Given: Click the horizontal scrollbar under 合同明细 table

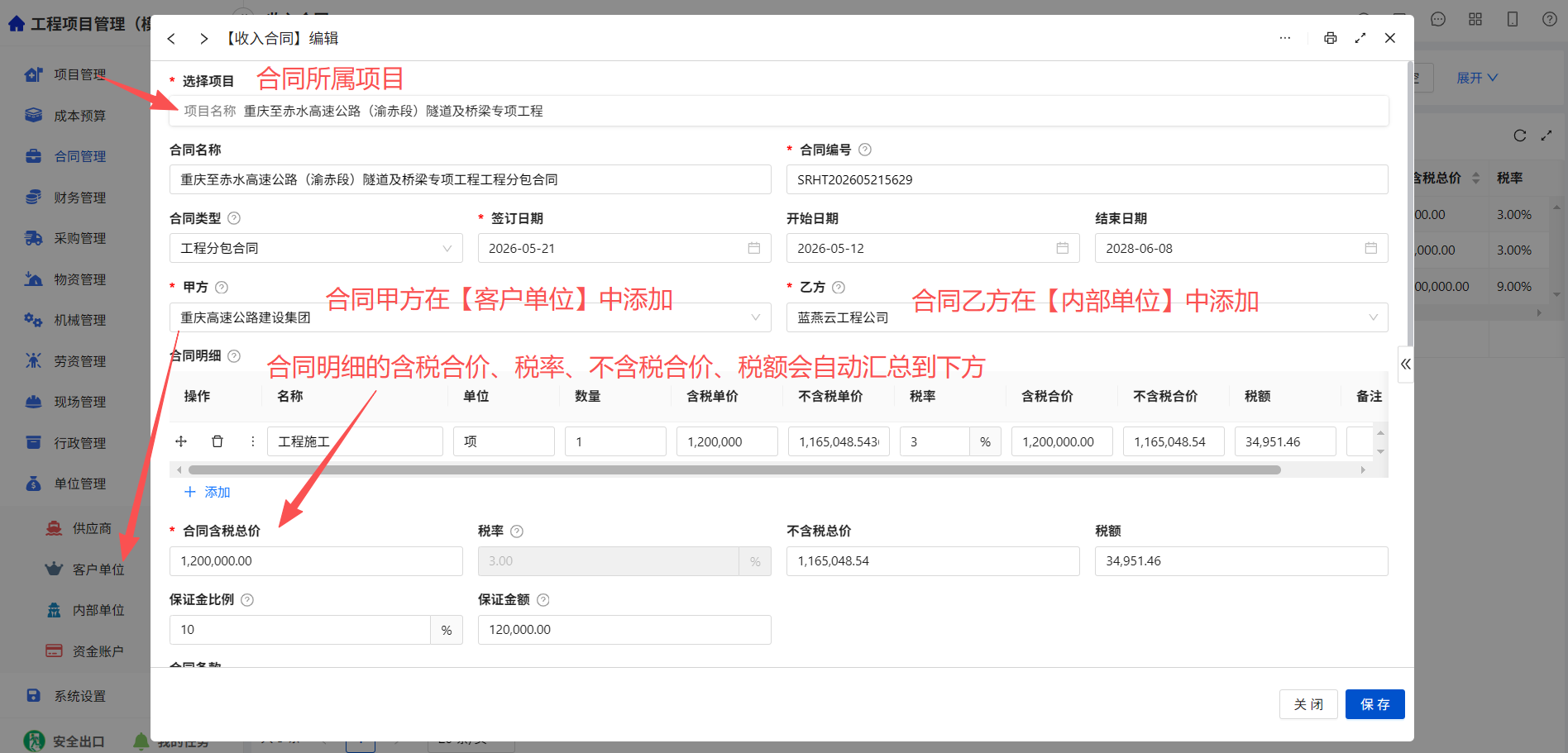Looking at the screenshot, I should click(x=734, y=469).
